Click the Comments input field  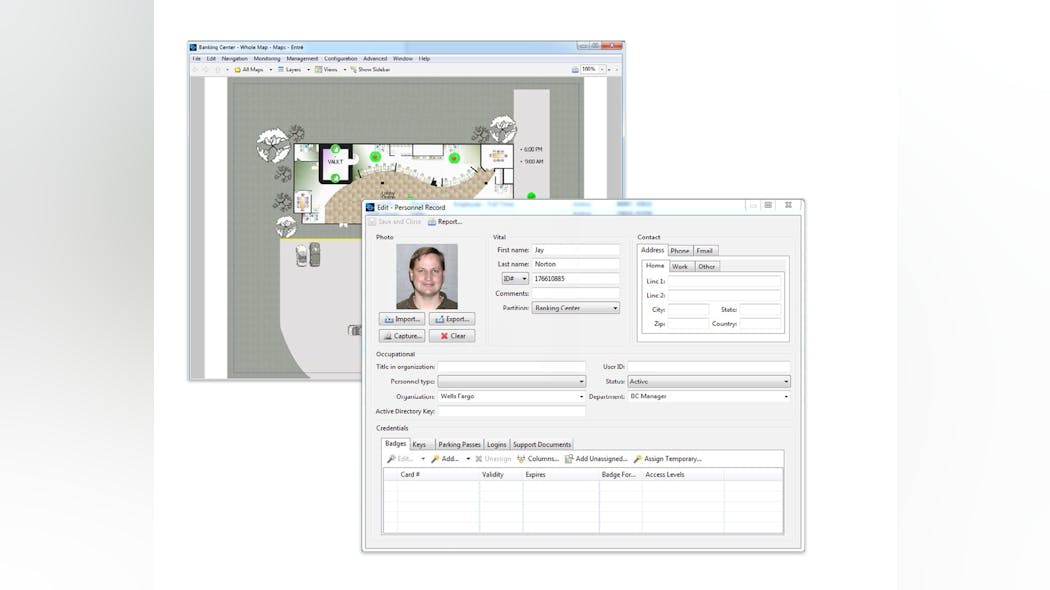pyautogui.click(x=575, y=294)
